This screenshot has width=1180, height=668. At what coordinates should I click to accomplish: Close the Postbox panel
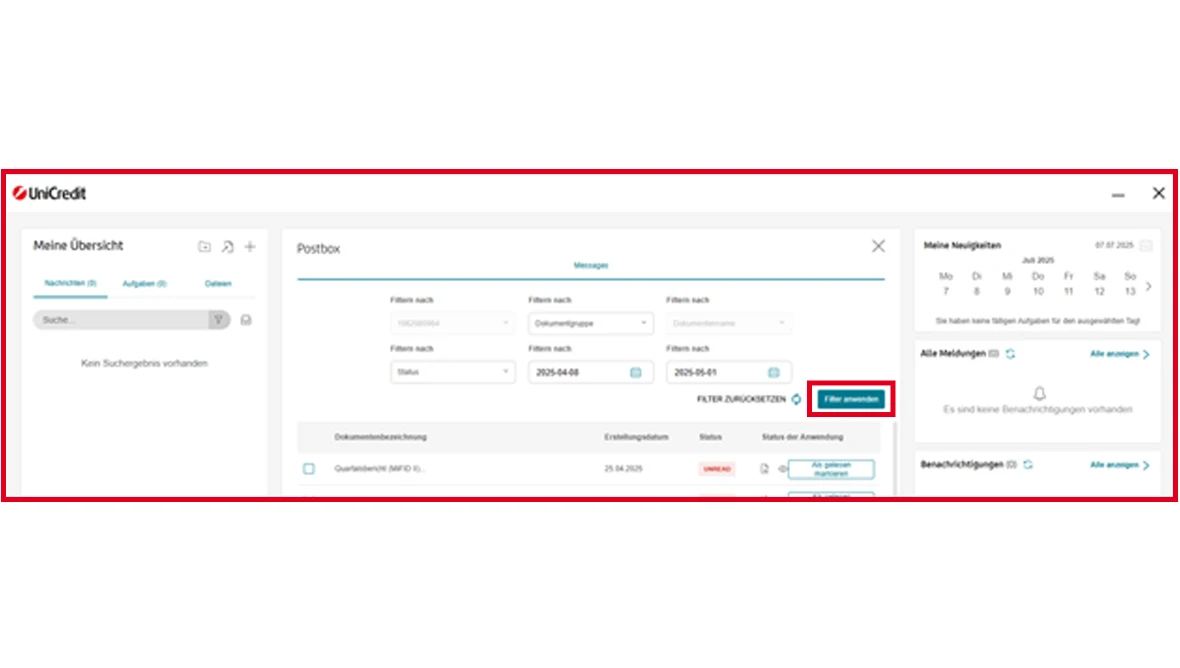[878, 246]
